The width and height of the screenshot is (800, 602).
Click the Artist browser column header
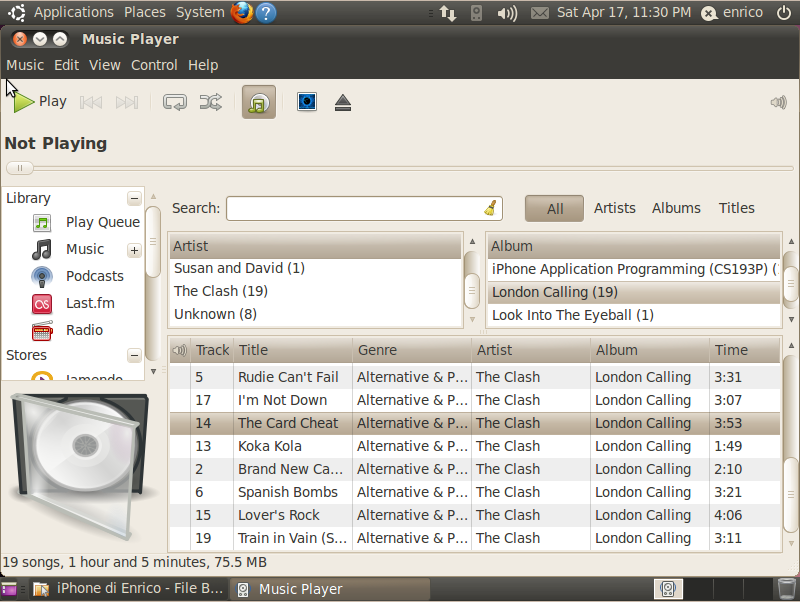click(316, 246)
